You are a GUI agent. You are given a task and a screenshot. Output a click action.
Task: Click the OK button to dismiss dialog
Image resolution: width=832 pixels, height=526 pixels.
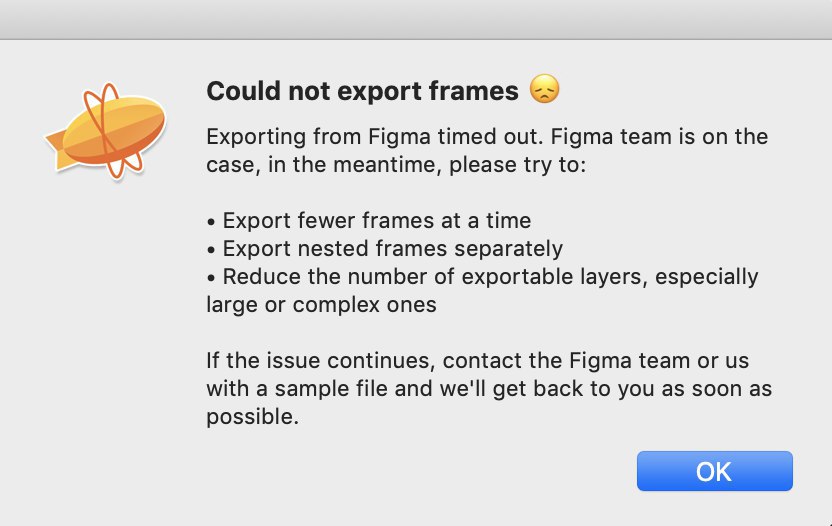coord(714,471)
